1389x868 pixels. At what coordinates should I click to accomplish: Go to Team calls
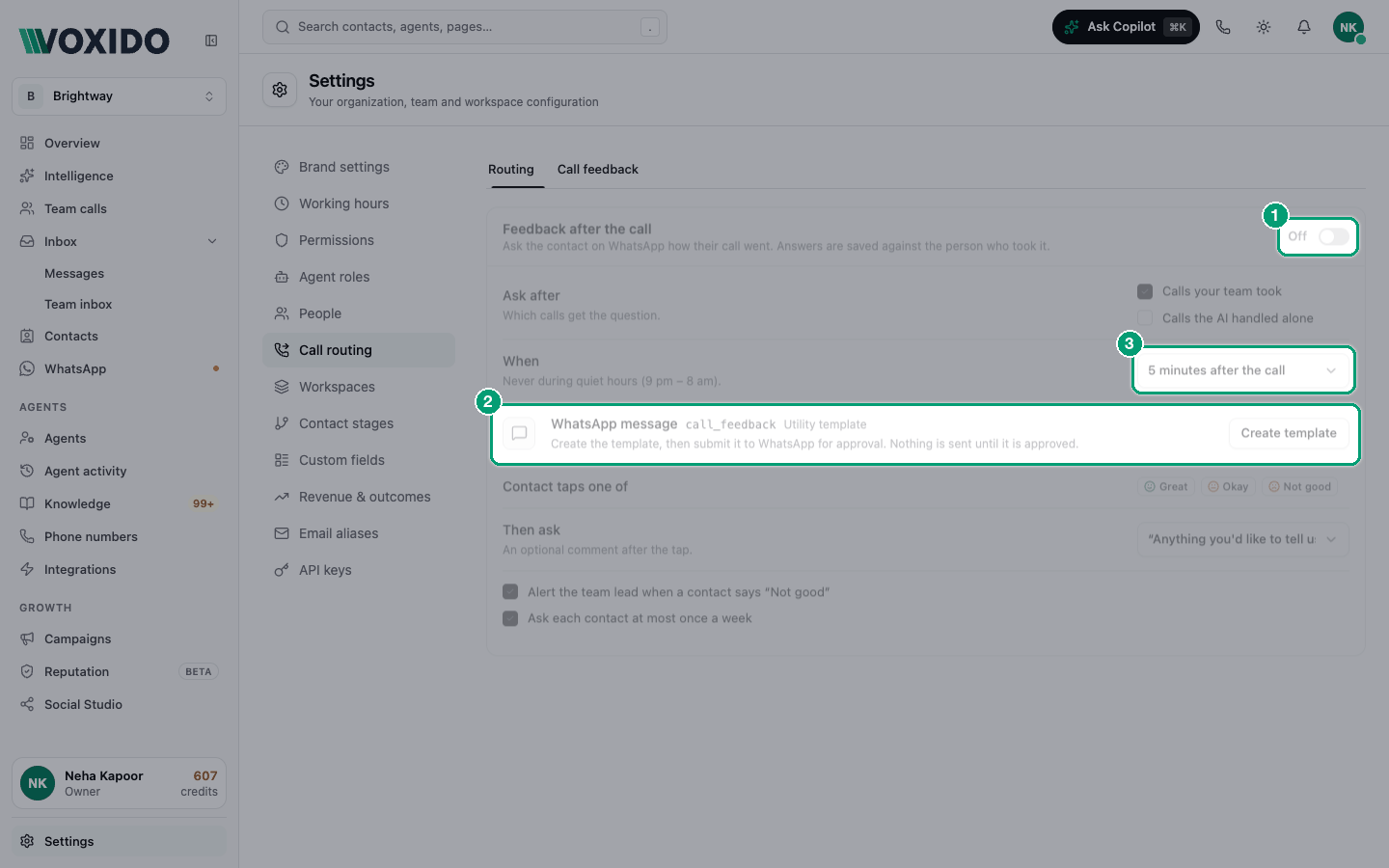tap(120, 208)
